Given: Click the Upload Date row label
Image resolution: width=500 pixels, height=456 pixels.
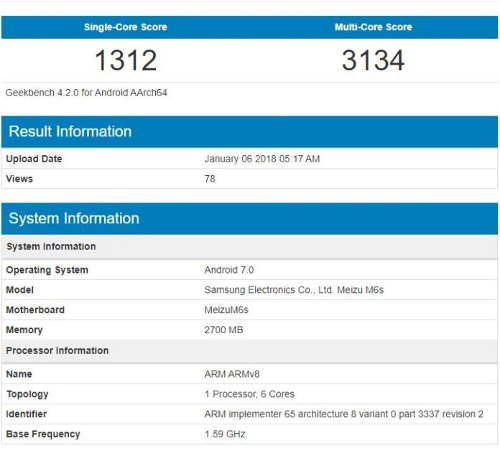Looking at the screenshot, I should 34,159.
